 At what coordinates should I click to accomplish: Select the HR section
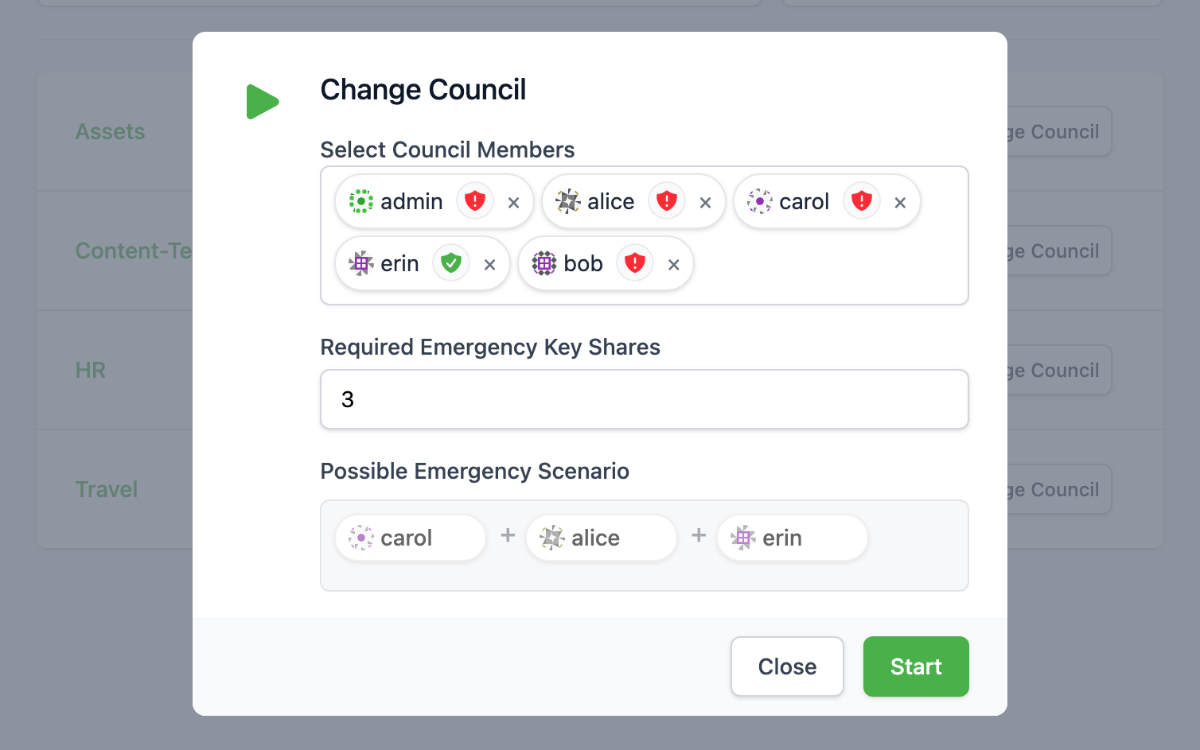[x=90, y=370]
